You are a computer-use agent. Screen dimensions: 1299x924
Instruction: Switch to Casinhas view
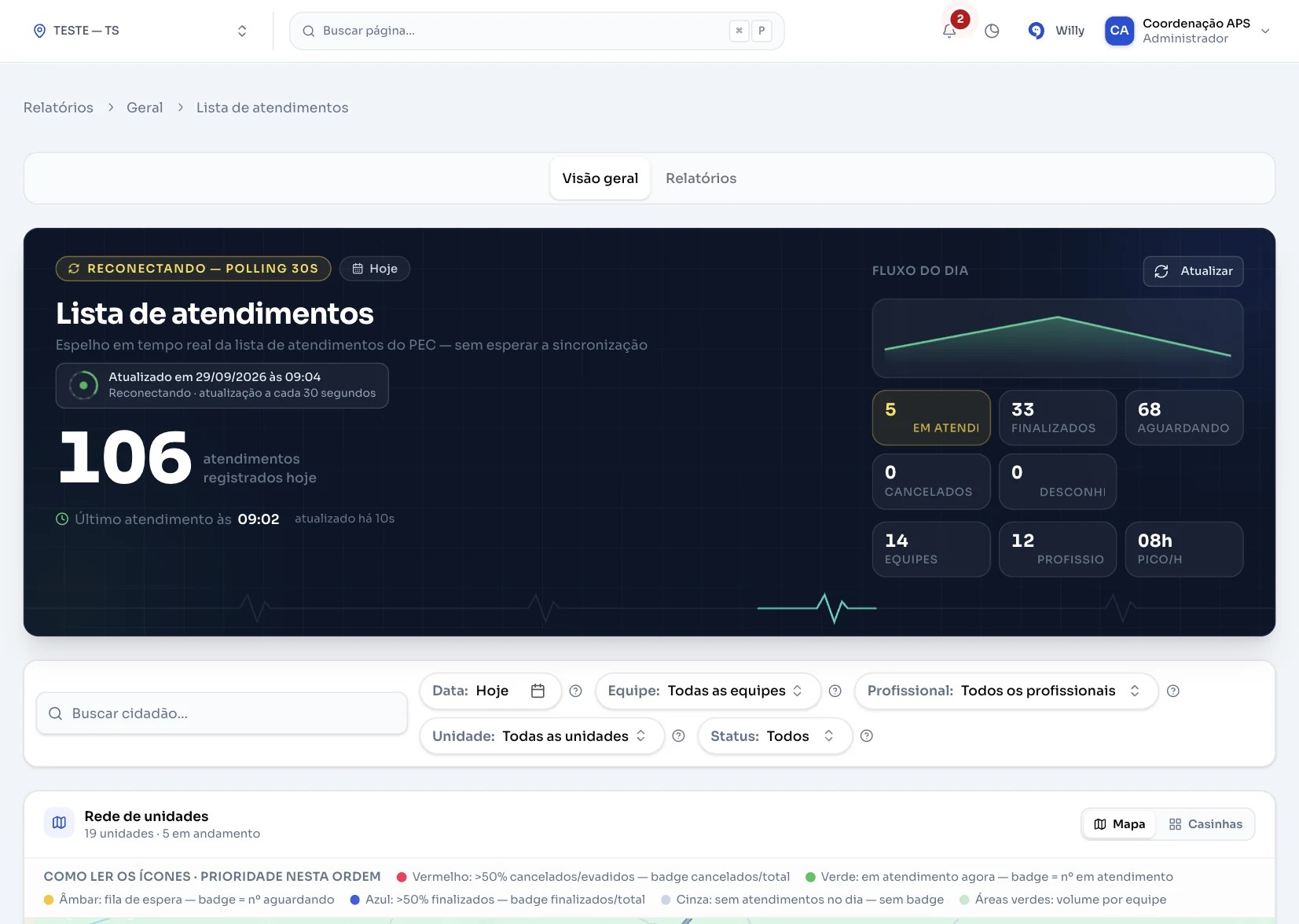(1205, 824)
